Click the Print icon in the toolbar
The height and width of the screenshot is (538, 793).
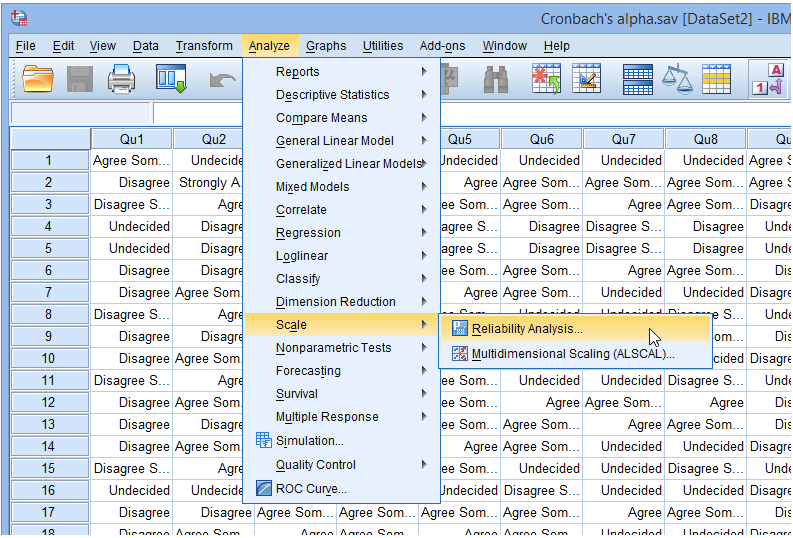point(122,78)
